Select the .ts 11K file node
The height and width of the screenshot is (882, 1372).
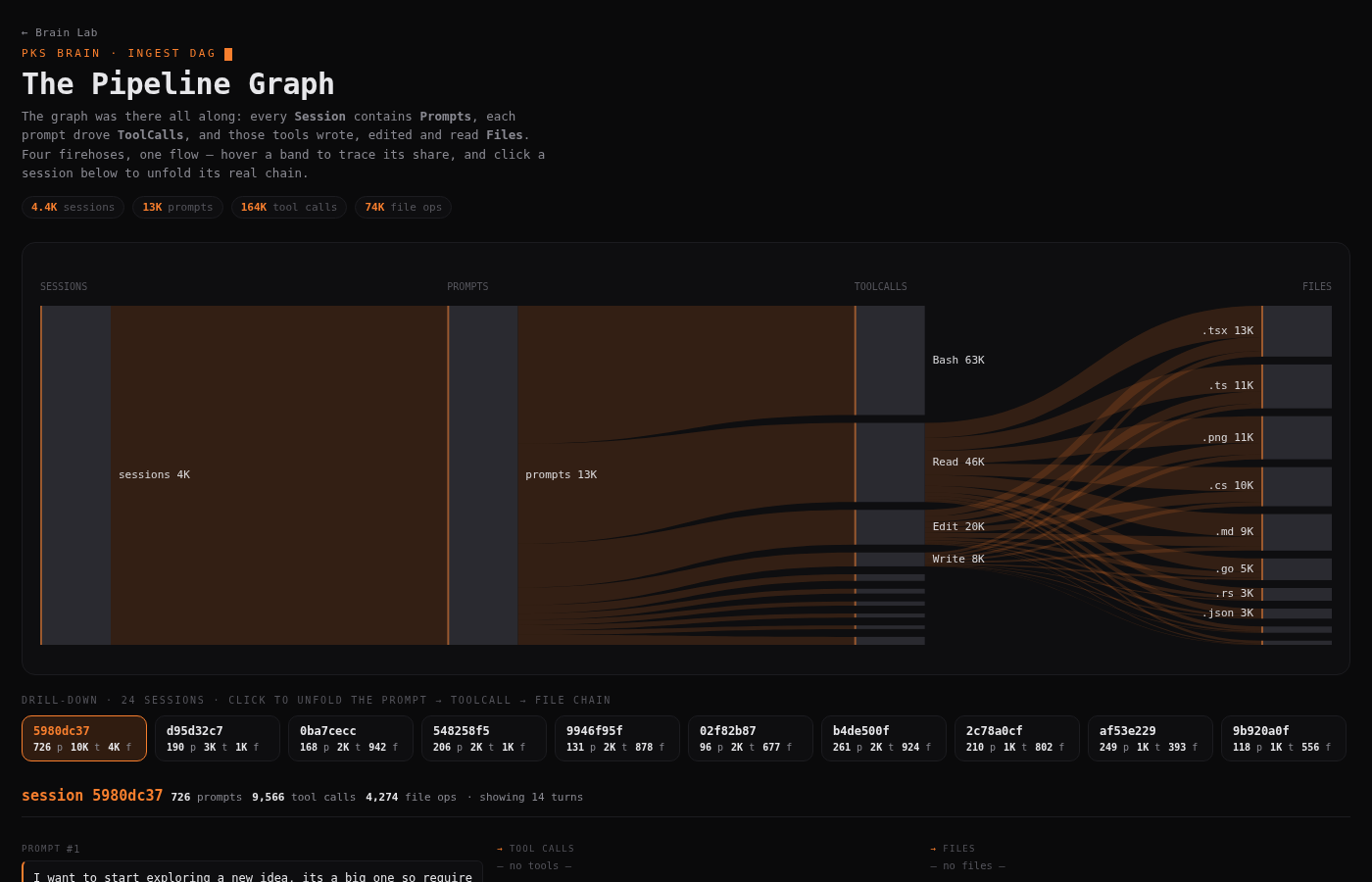click(1297, 386)
